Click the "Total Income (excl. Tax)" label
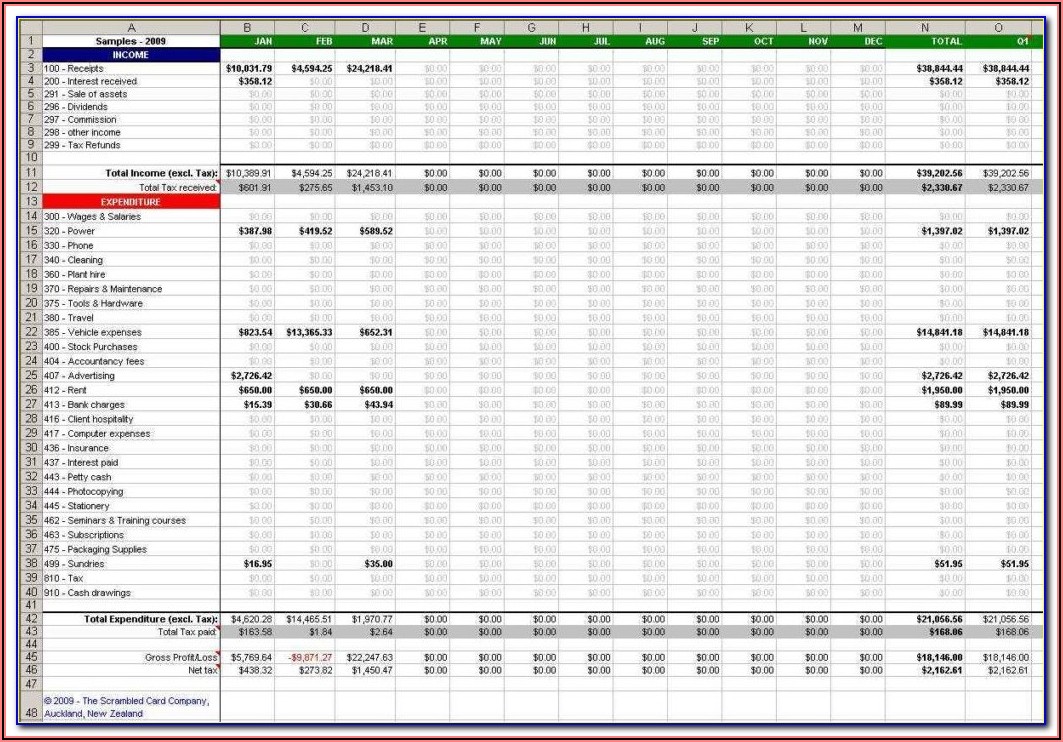Screen dimensions: 1063x742 161,173
